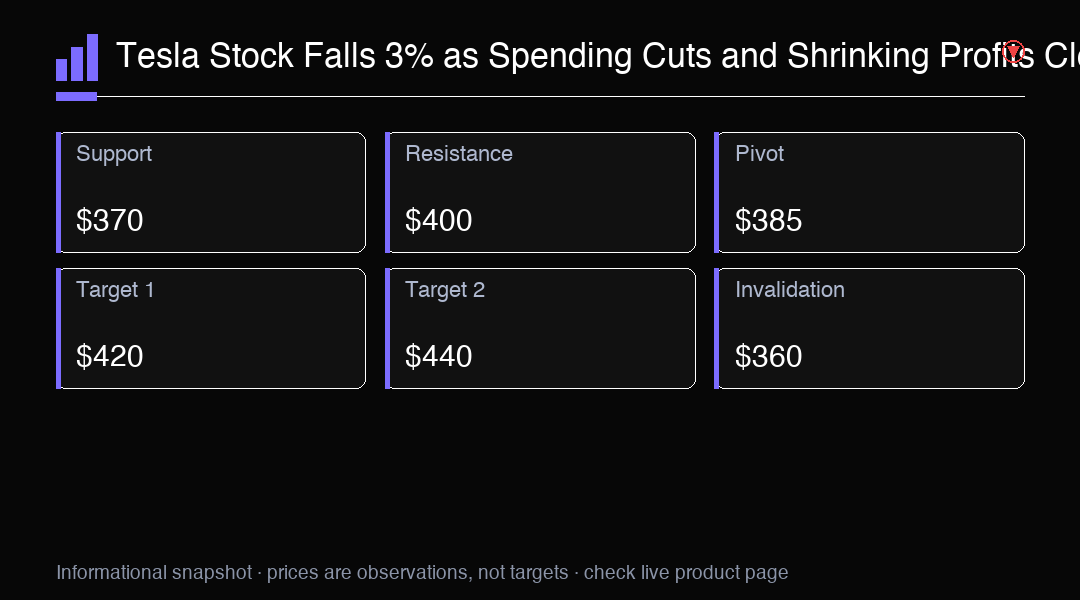Click the $440 target value
Viewport: 1080px width, 600px height.
point(439,356)
